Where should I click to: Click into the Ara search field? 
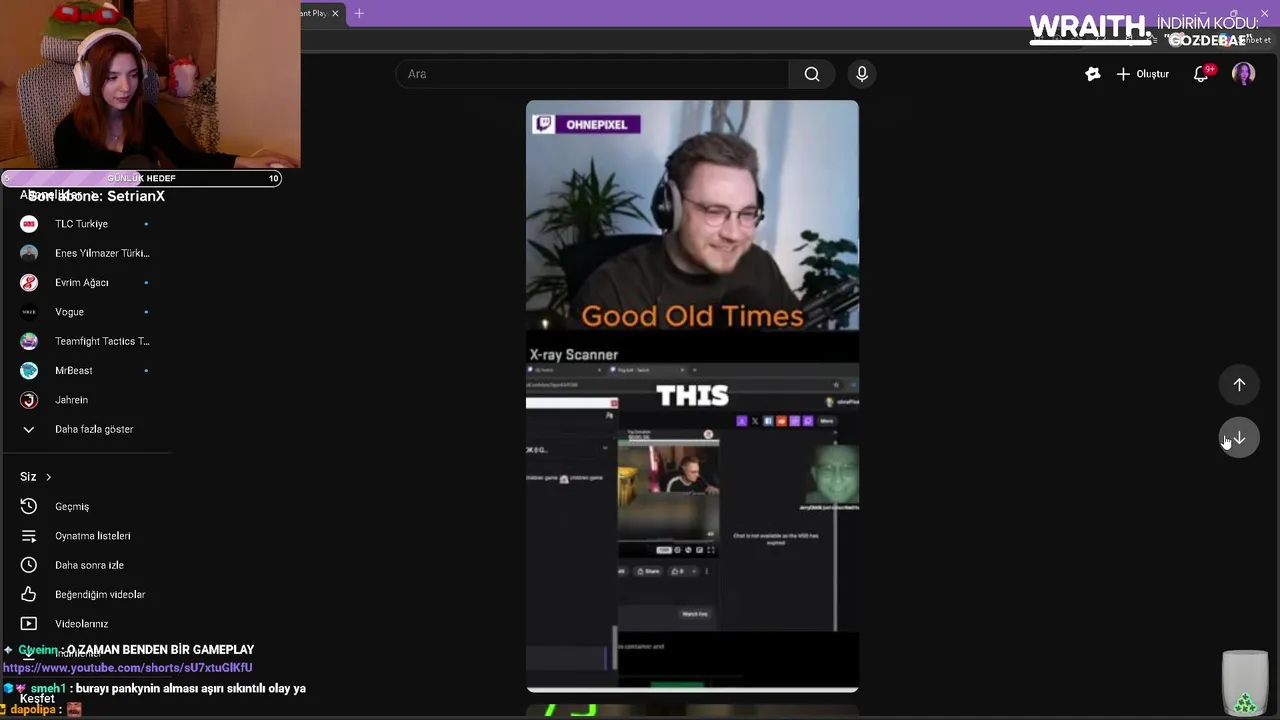click(592, 74)
